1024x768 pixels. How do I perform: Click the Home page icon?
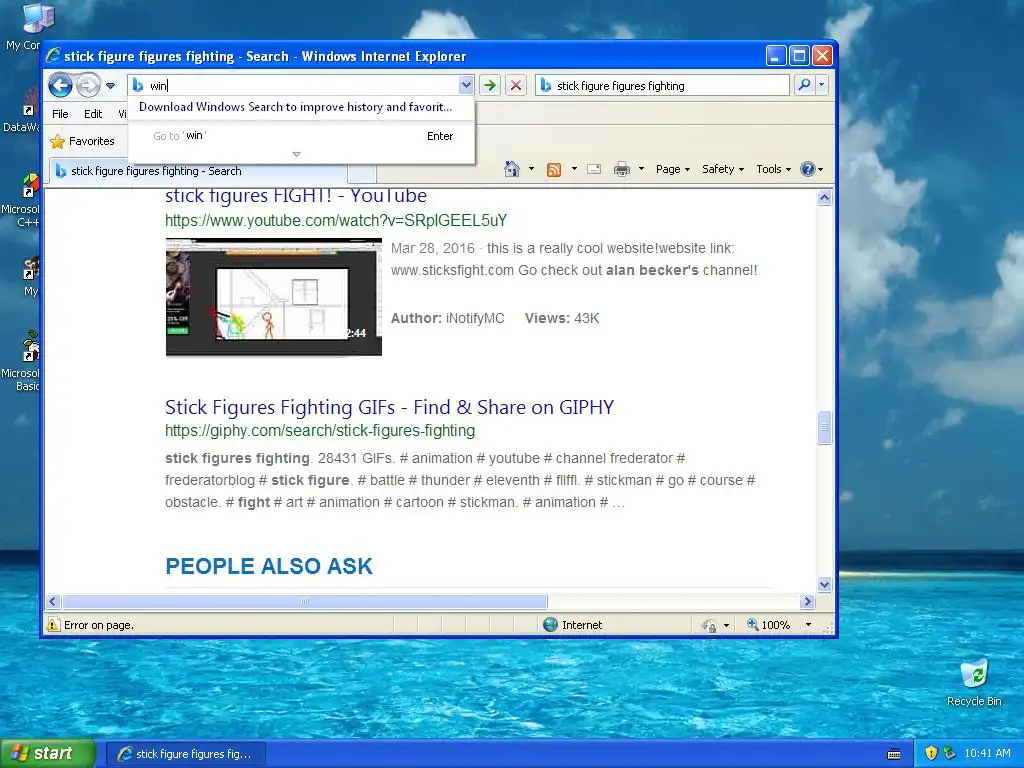point(512,169)
